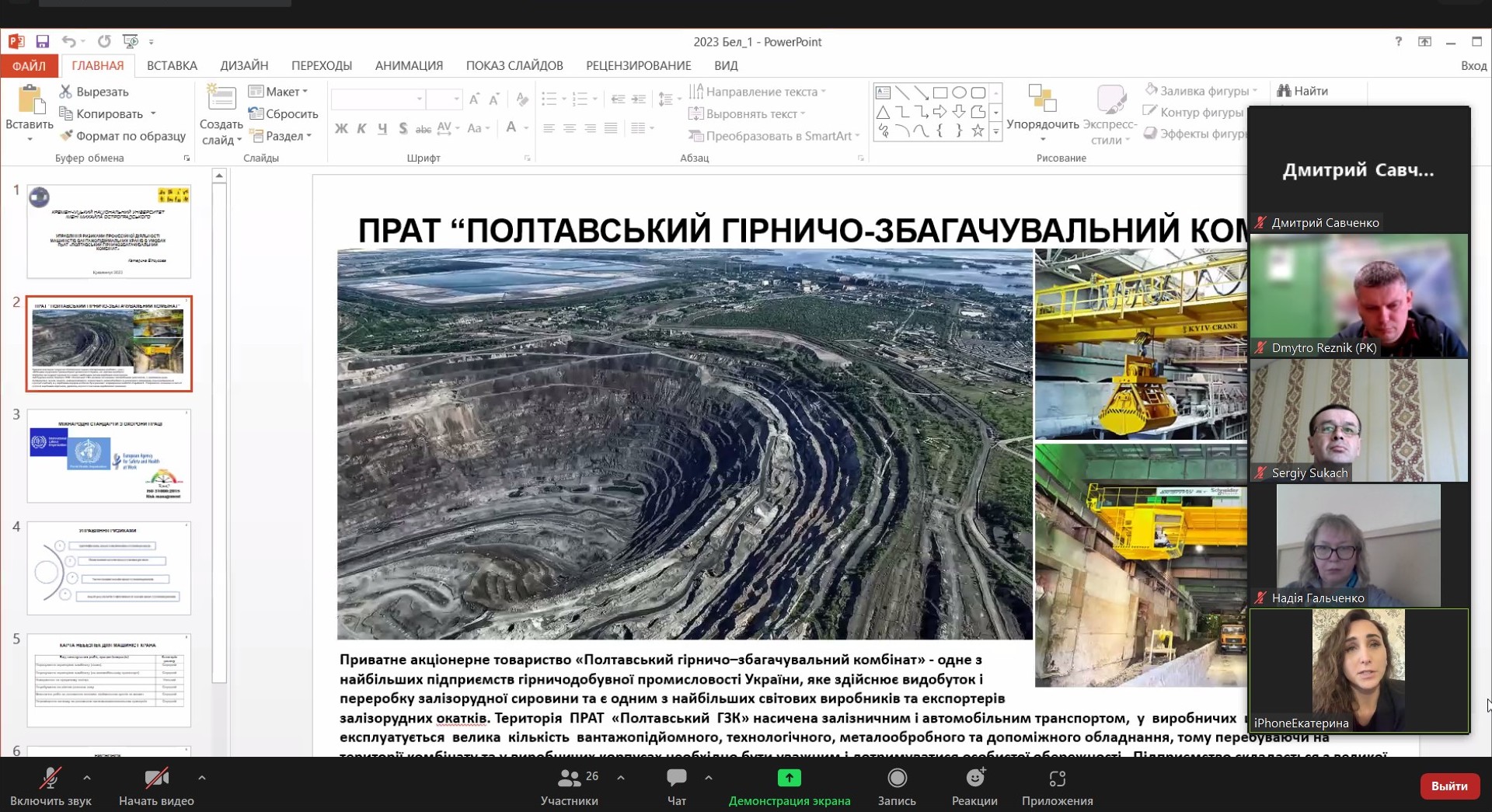Click the Вход sign-in link
This screenshot has width=1492, height=812.
click(x=1473, y=66)
